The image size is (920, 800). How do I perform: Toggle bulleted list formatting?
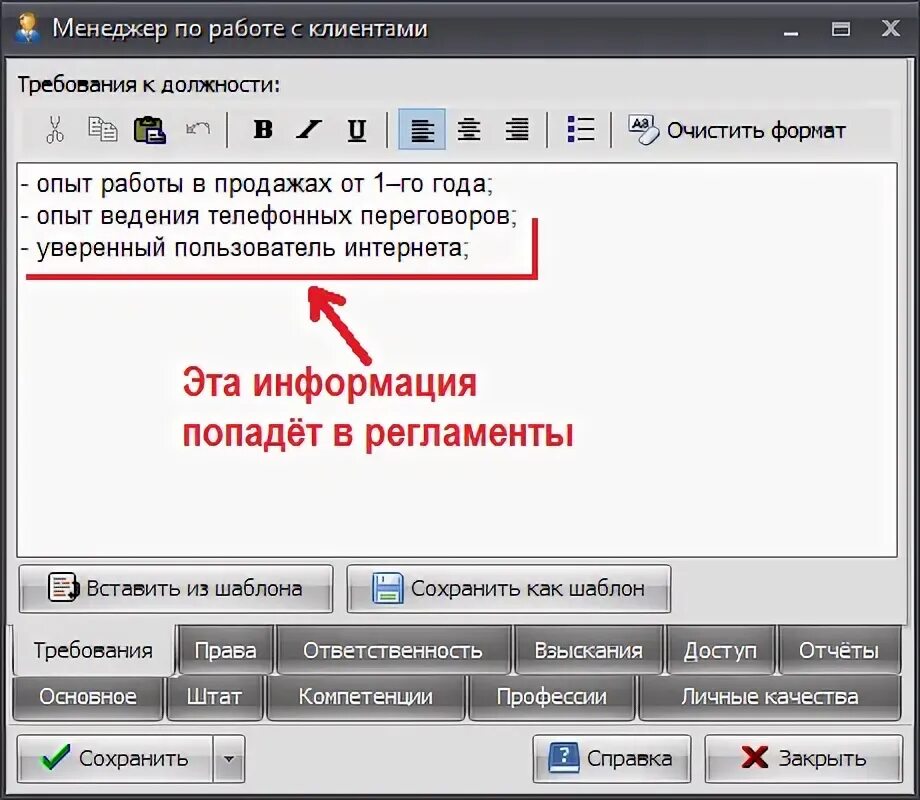tap(581, 129)
